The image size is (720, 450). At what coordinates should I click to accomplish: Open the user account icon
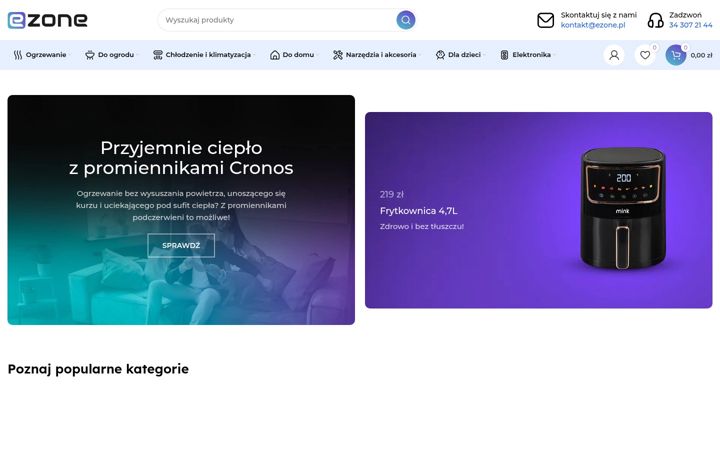[614, 55]
